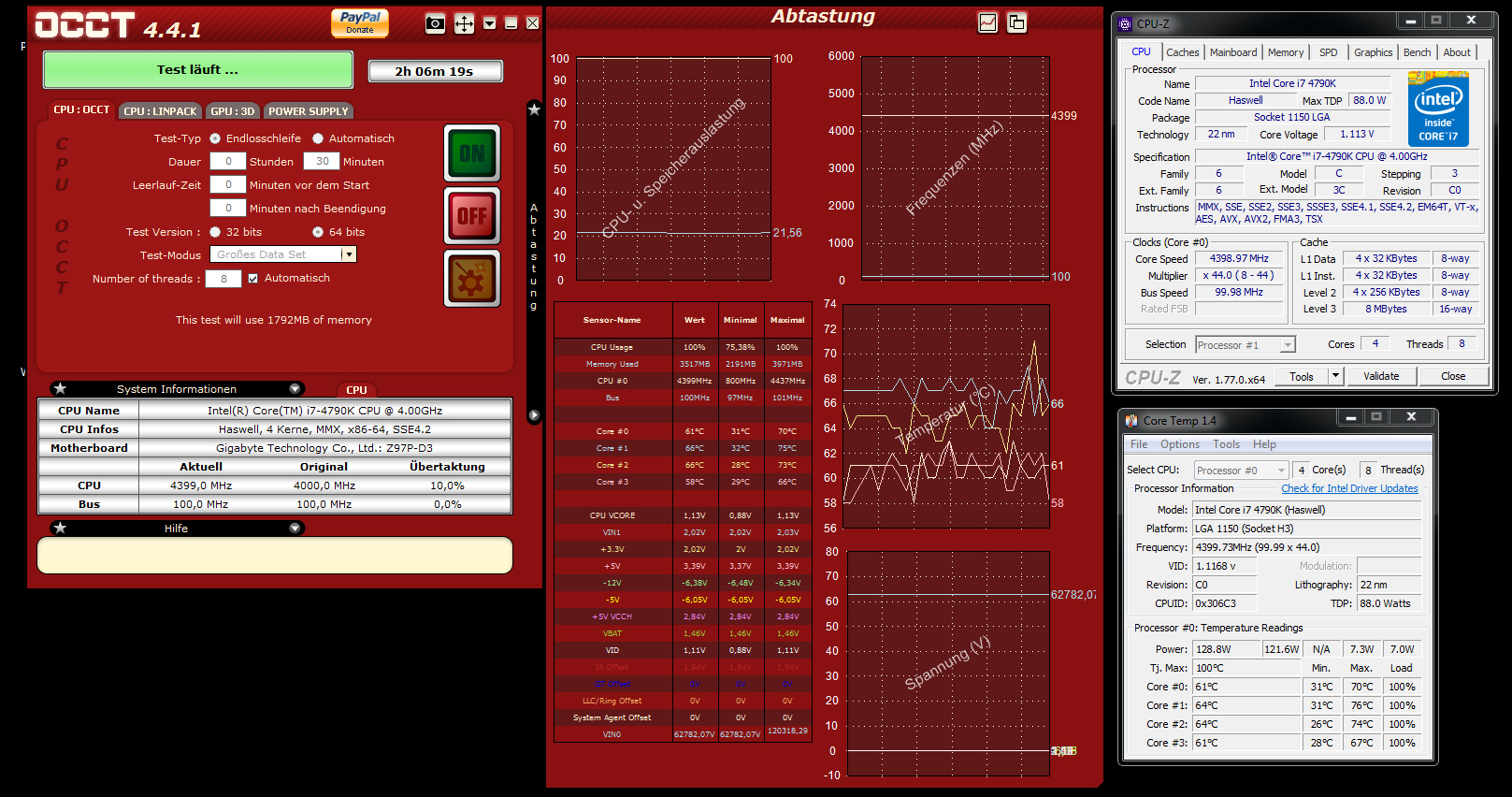Open the Tools menu in Core Temp
Screen dimensions: 1512x797
(x=1226, y=444)
